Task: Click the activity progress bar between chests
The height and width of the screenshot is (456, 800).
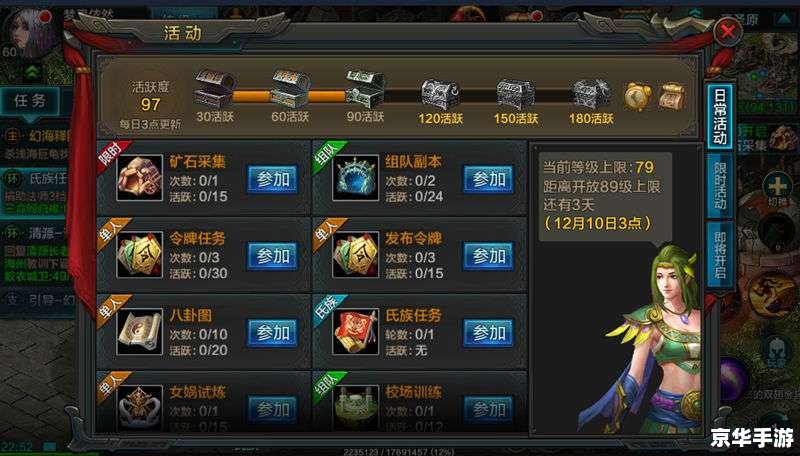Action: point(403,96)
